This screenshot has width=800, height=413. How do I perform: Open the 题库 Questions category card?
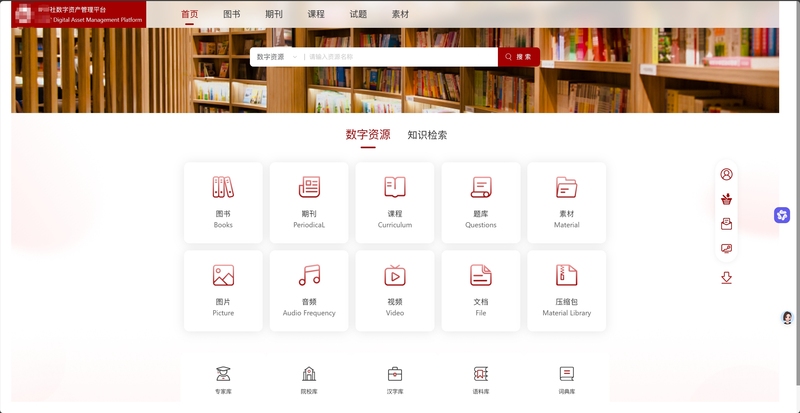tap(481, 203)
